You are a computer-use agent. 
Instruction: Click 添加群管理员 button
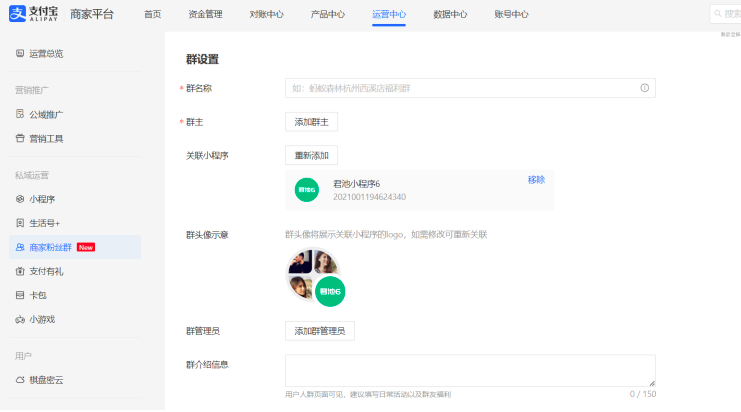tap(319, 331)
